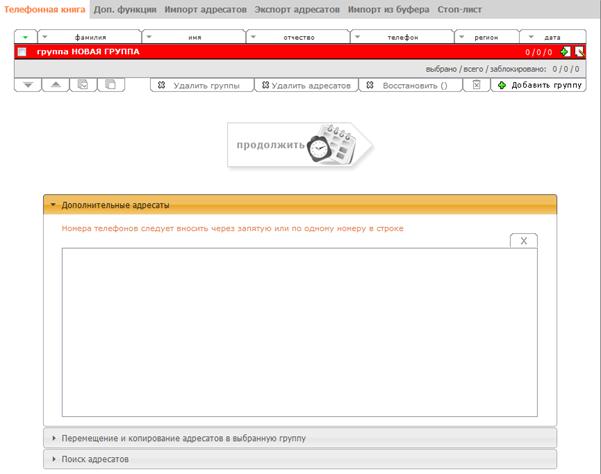Screen dimensions: 601x474
Task: Click the продолжить clock and calendar image
Action: click(300, 145)
